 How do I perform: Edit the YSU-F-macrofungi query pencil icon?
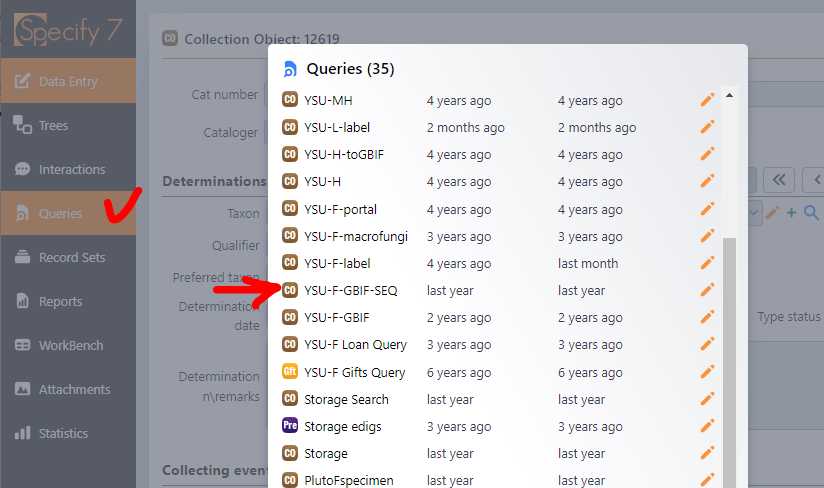click(707, 236)
